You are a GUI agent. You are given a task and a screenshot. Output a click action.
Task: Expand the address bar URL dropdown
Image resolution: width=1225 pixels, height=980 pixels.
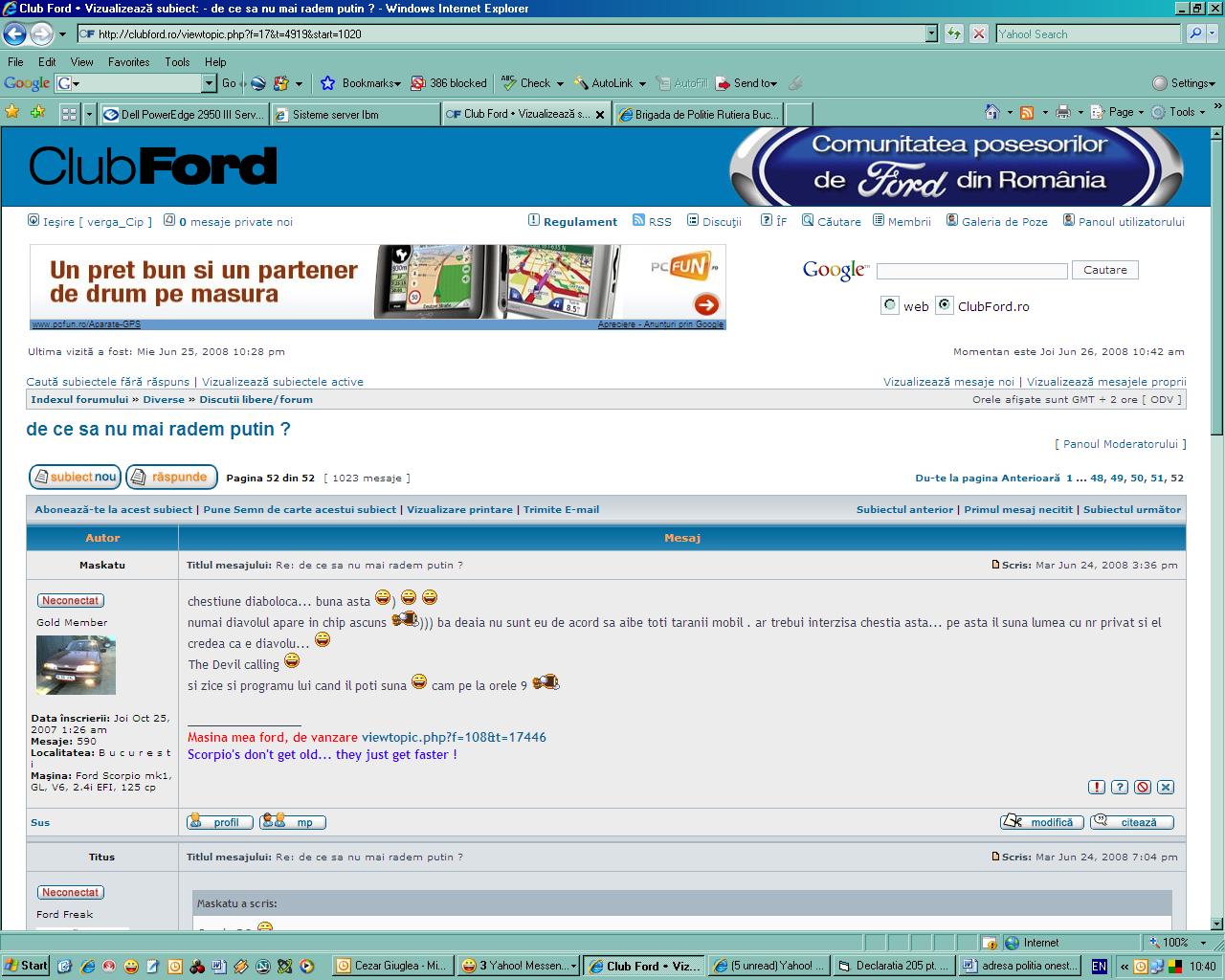931,33
